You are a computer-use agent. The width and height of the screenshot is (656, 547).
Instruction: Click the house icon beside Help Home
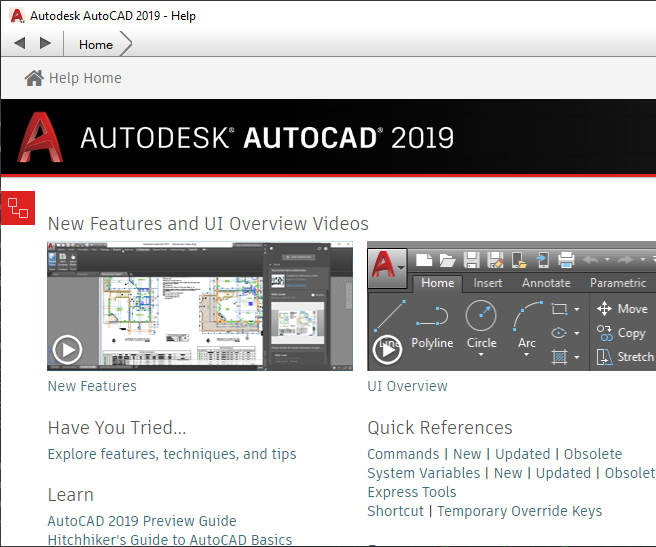pos(34,78)
